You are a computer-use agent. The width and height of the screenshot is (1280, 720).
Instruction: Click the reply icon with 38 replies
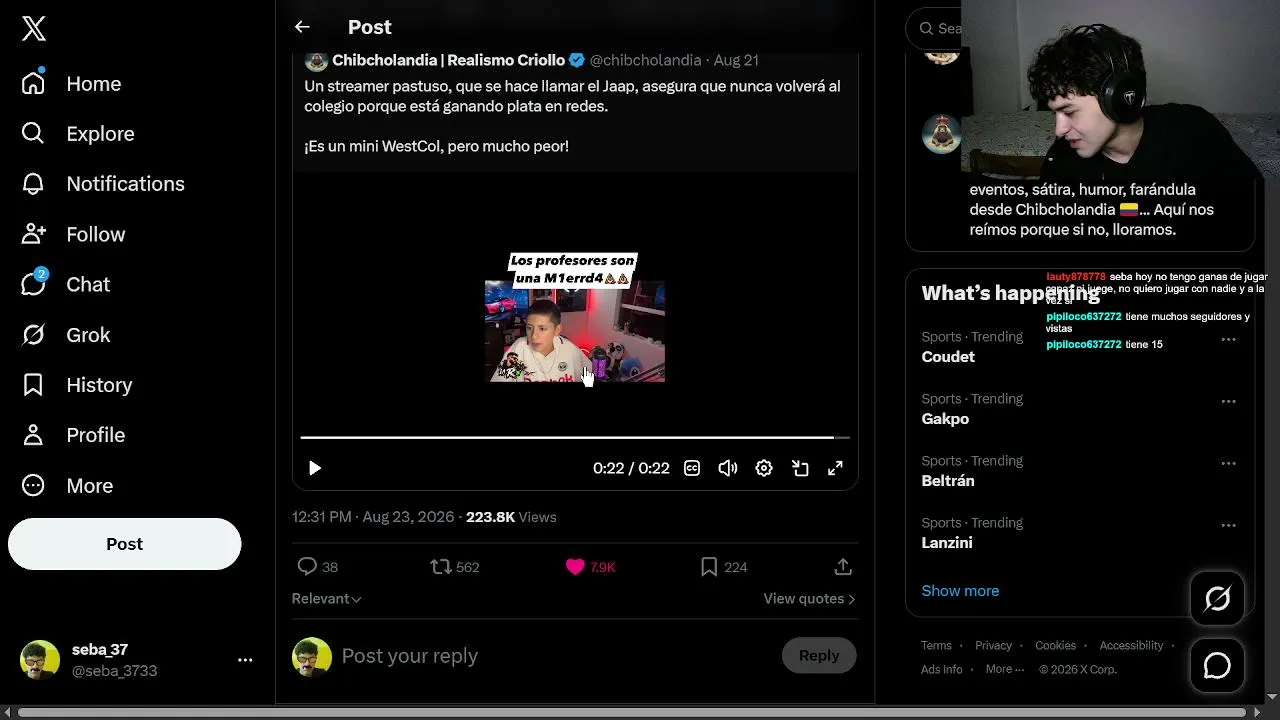click(307, 567)
